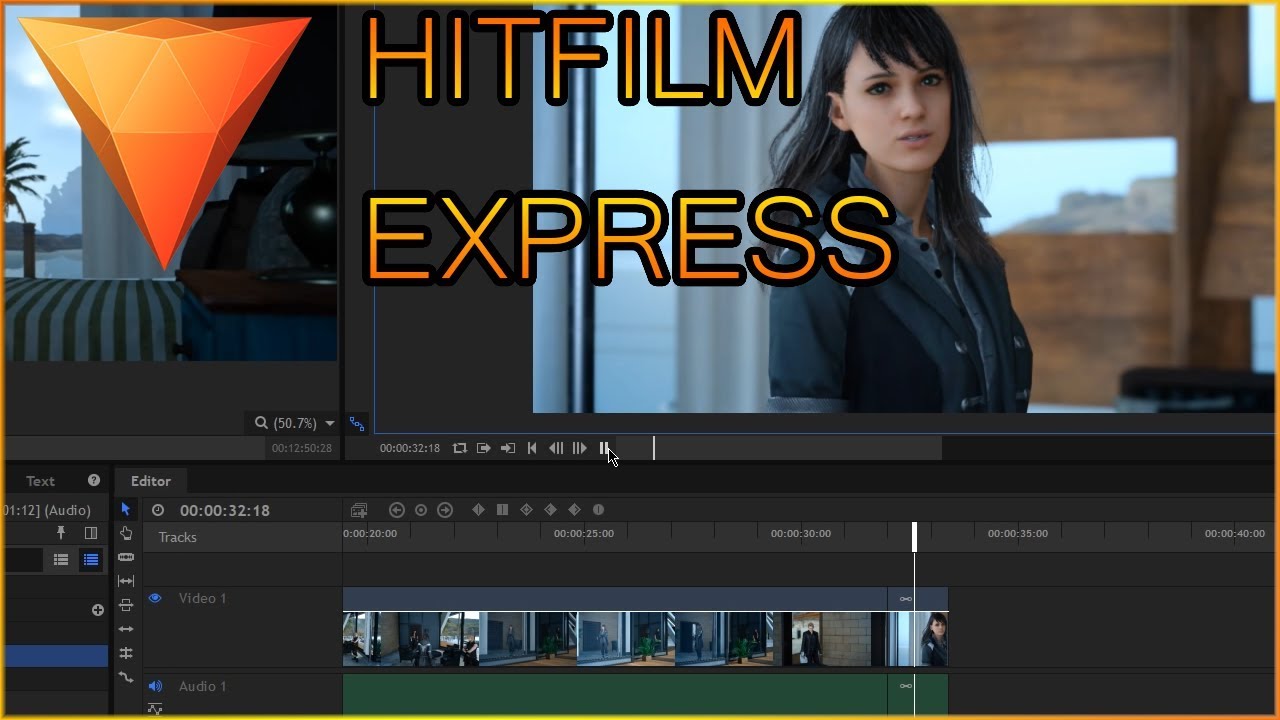Go to next keyframe
Viewport: 1280px width, 720px height.
coord(445,510)
